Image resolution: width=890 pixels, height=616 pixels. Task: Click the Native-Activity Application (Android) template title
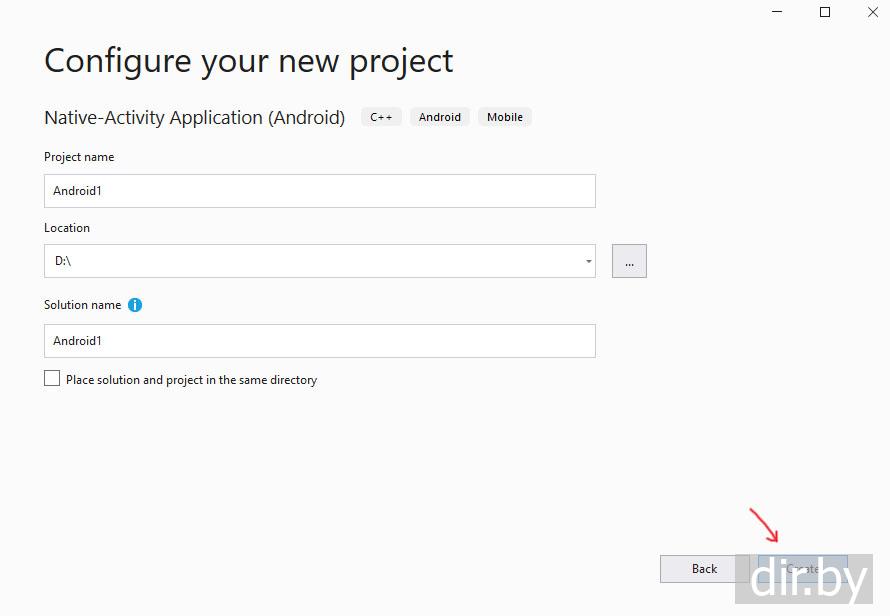click(194, 118)
